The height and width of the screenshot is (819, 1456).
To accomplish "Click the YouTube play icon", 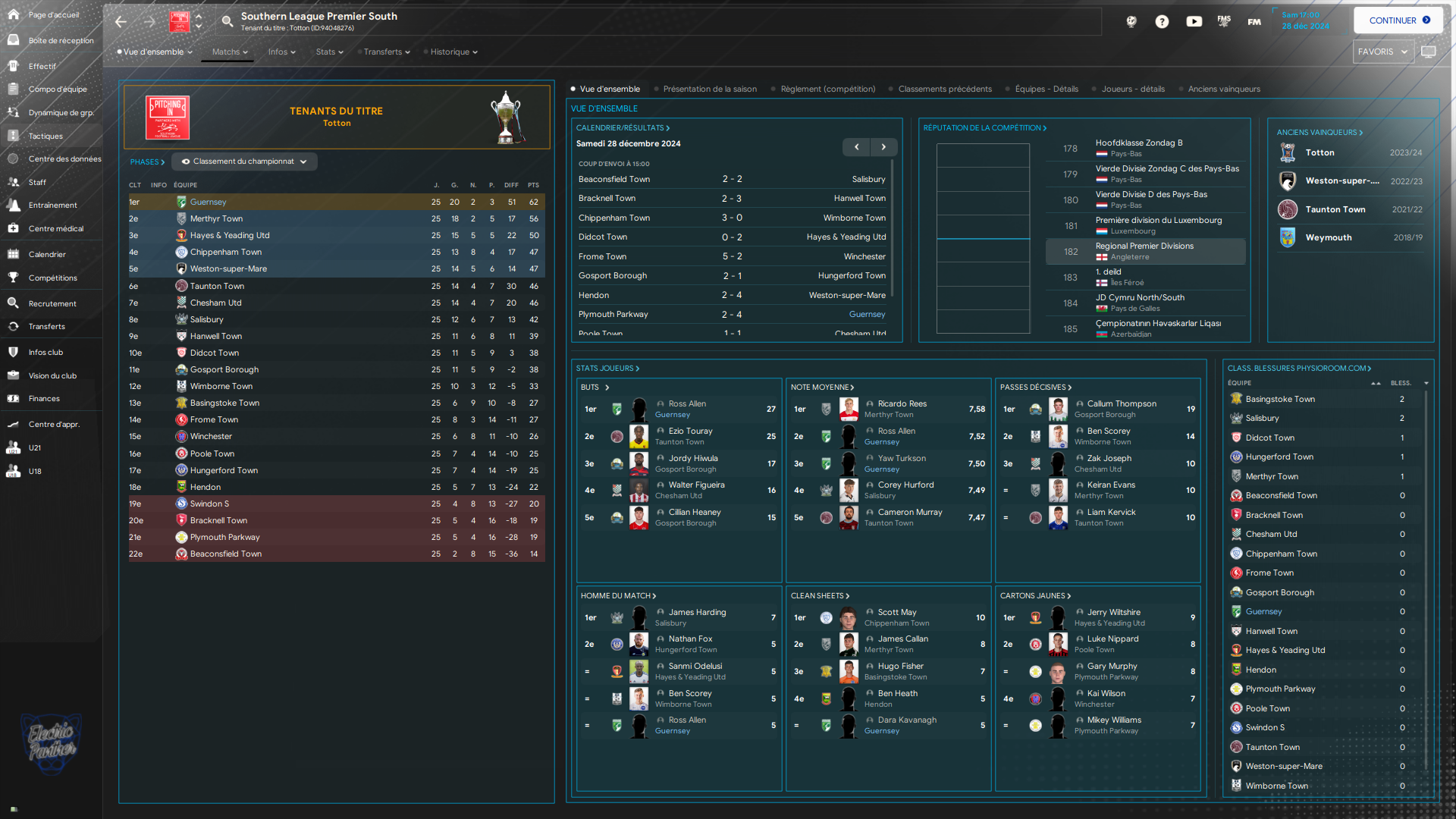I will coord(1194,21).
